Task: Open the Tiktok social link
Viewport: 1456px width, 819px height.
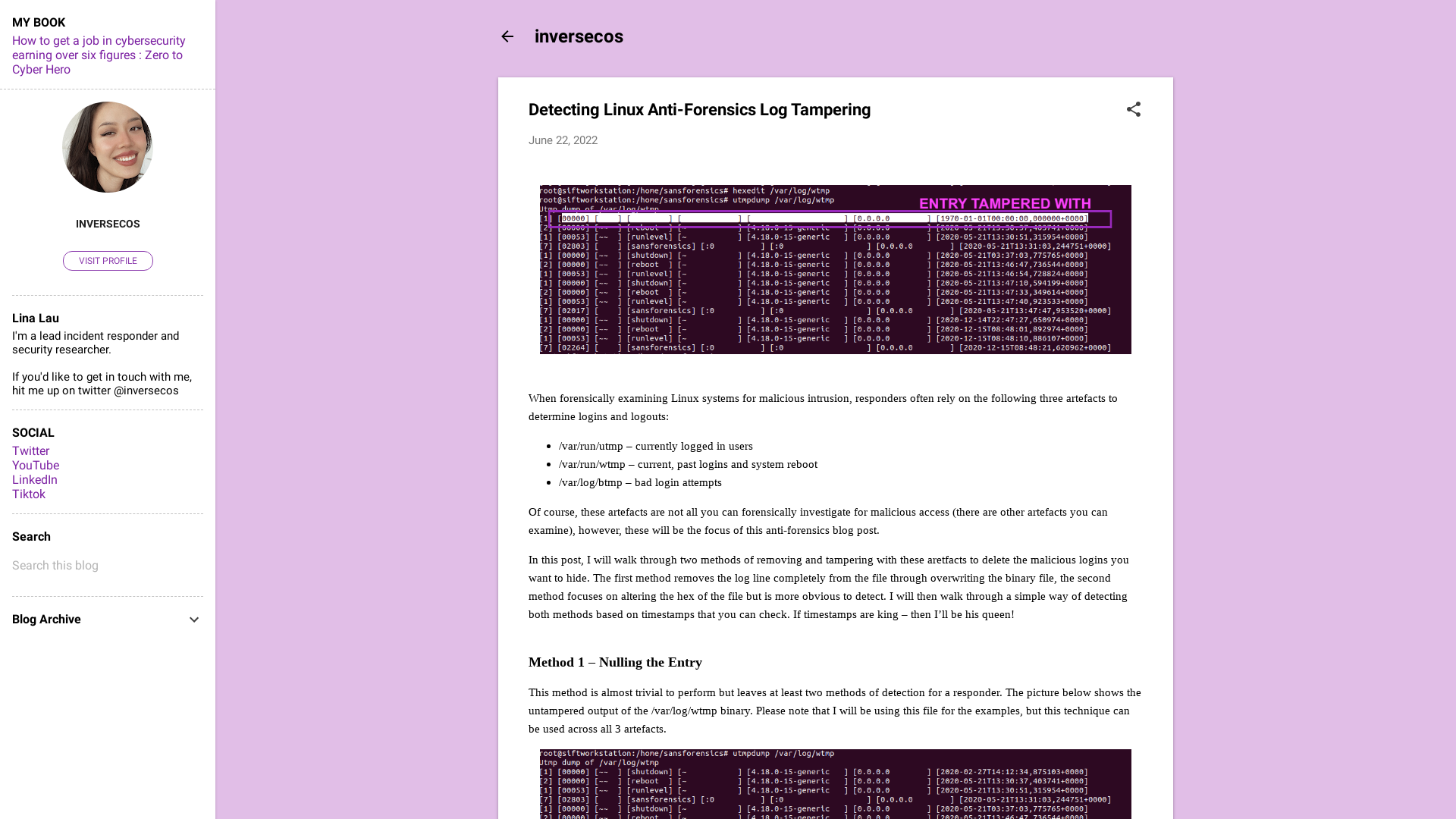Action: [x=29, y=494]
